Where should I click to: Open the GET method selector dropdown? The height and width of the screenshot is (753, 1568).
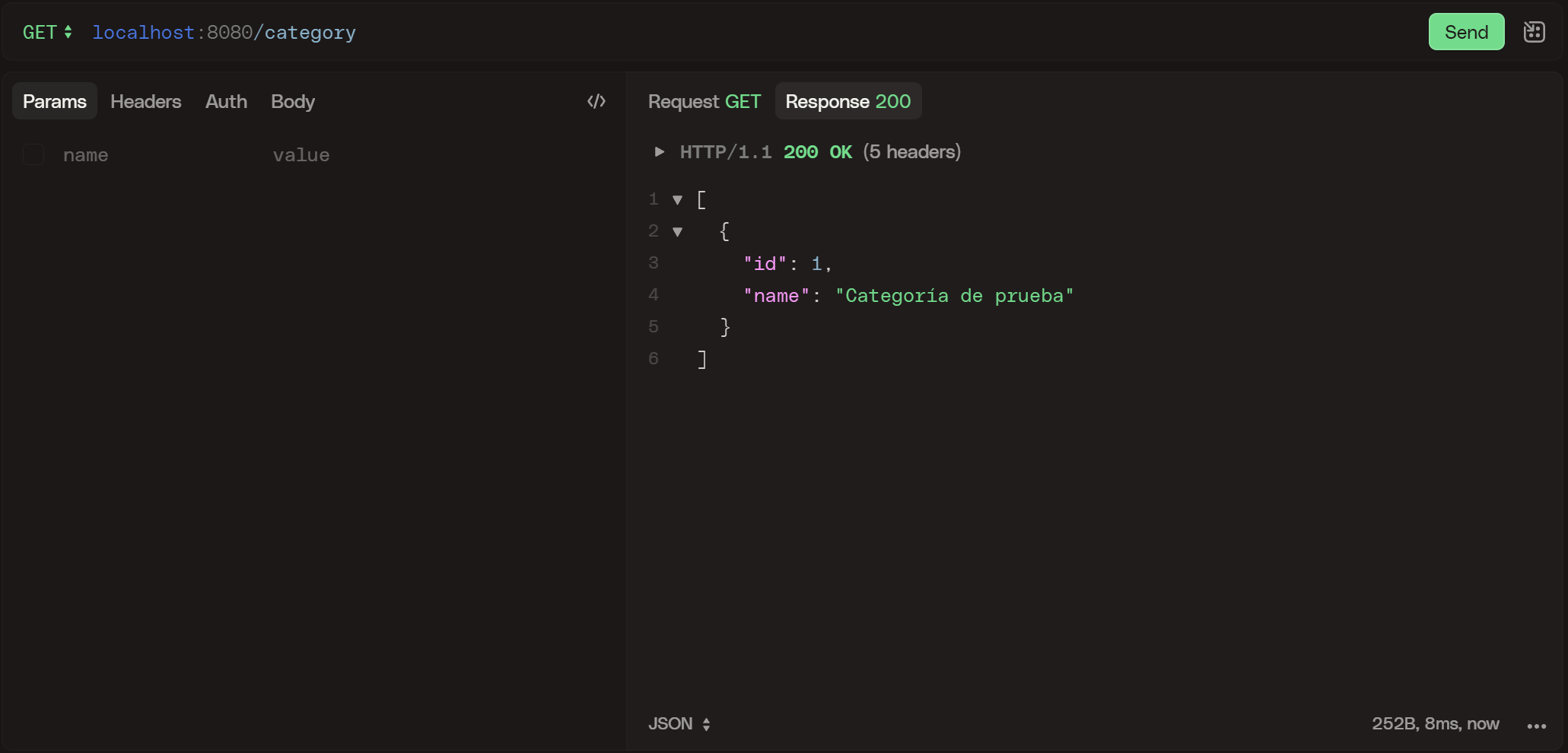[47, 32]
